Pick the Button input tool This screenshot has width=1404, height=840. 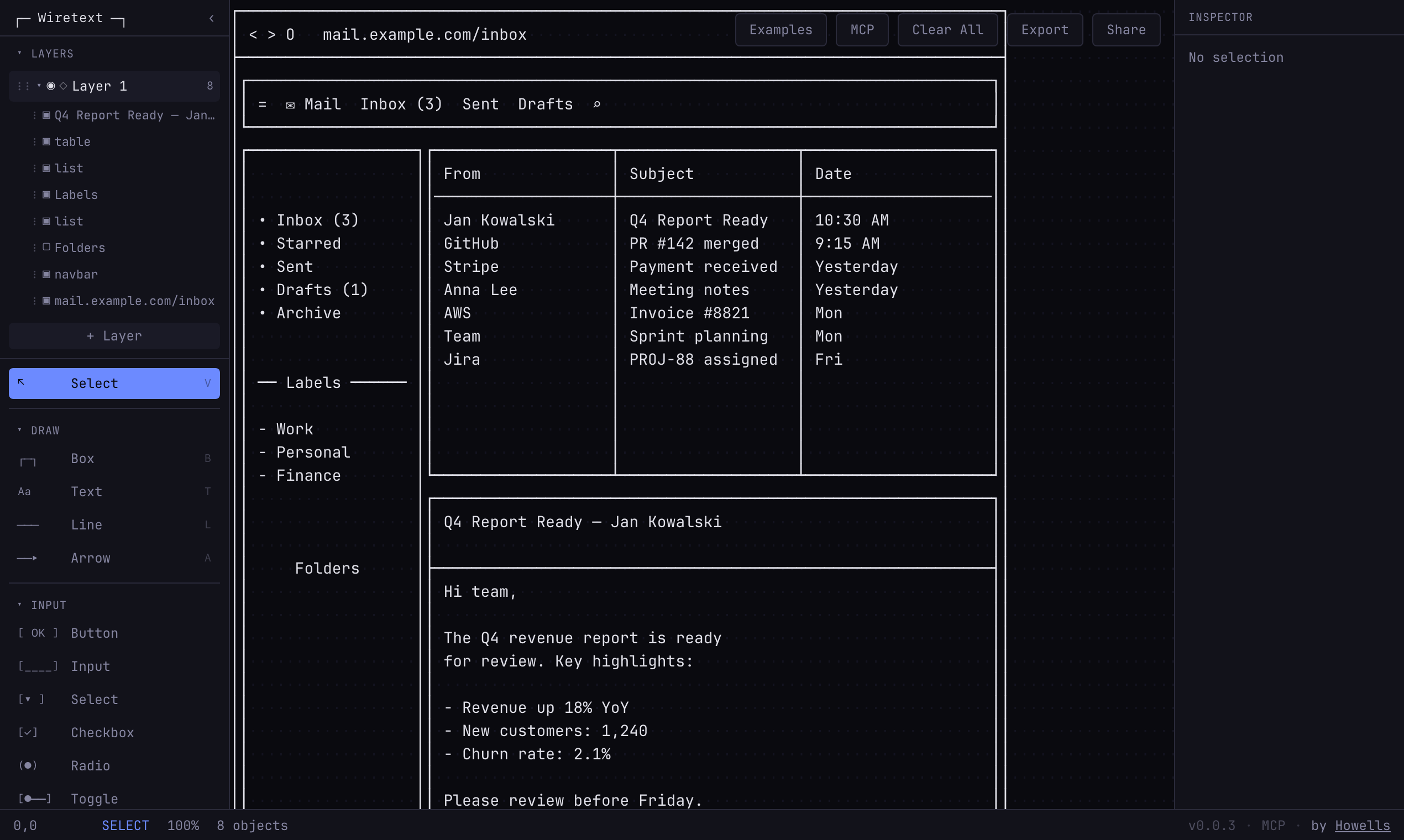94,633
